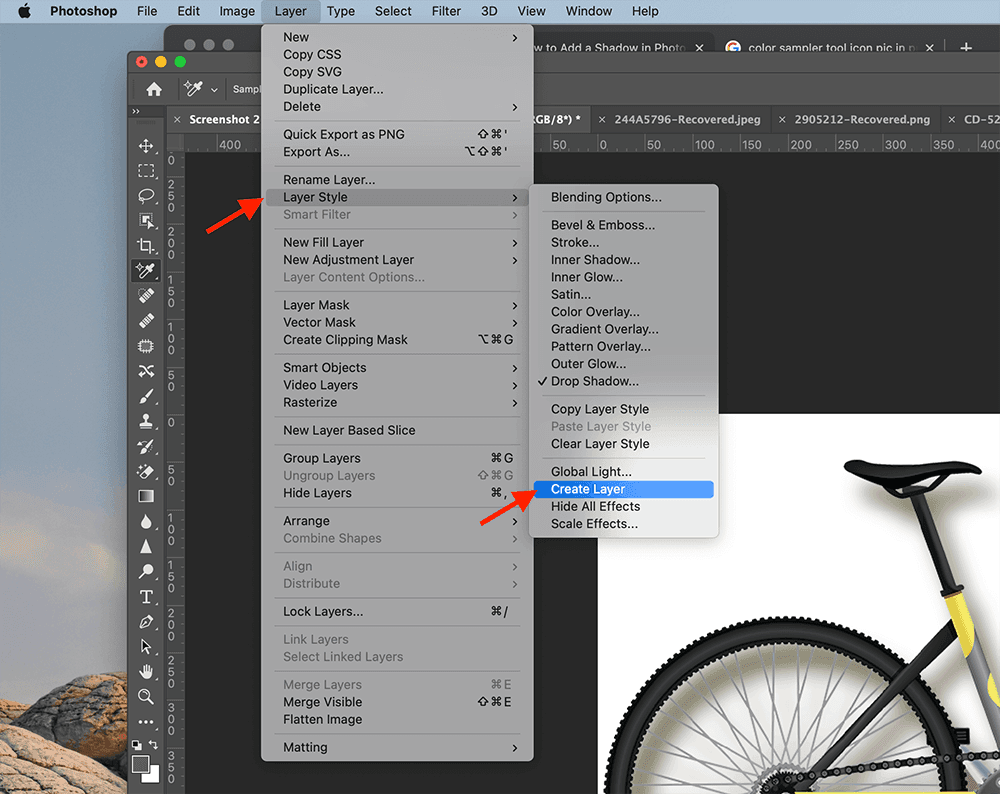Screen dimensions: 1000x794
Task: Open the tool preset picker dropdown
Action: coord(214,89)
